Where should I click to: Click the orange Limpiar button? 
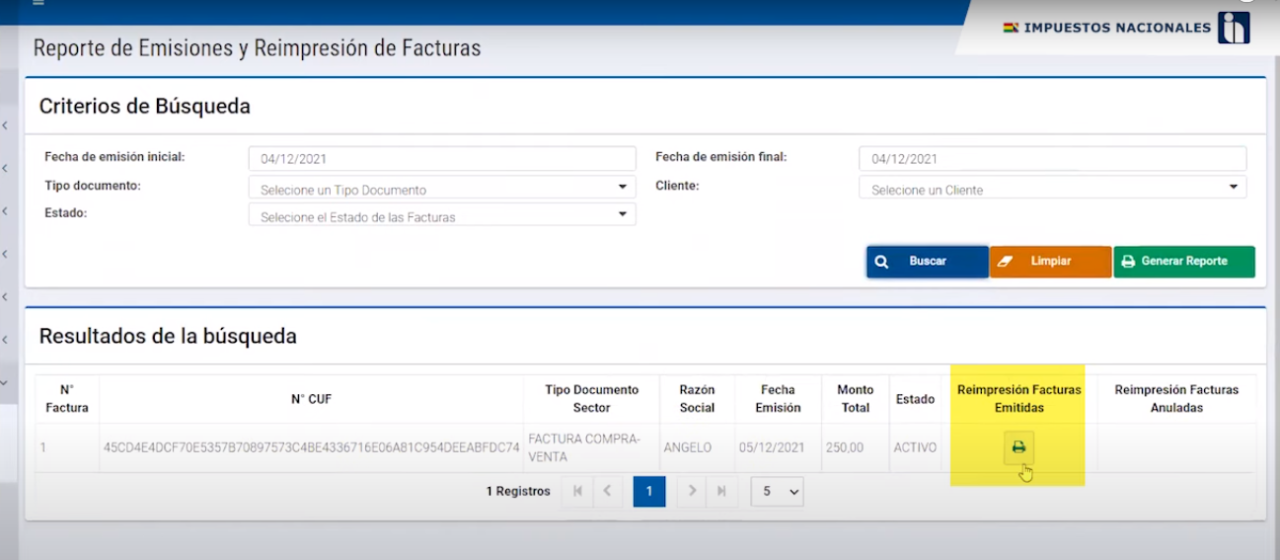tap(1050, 261)
